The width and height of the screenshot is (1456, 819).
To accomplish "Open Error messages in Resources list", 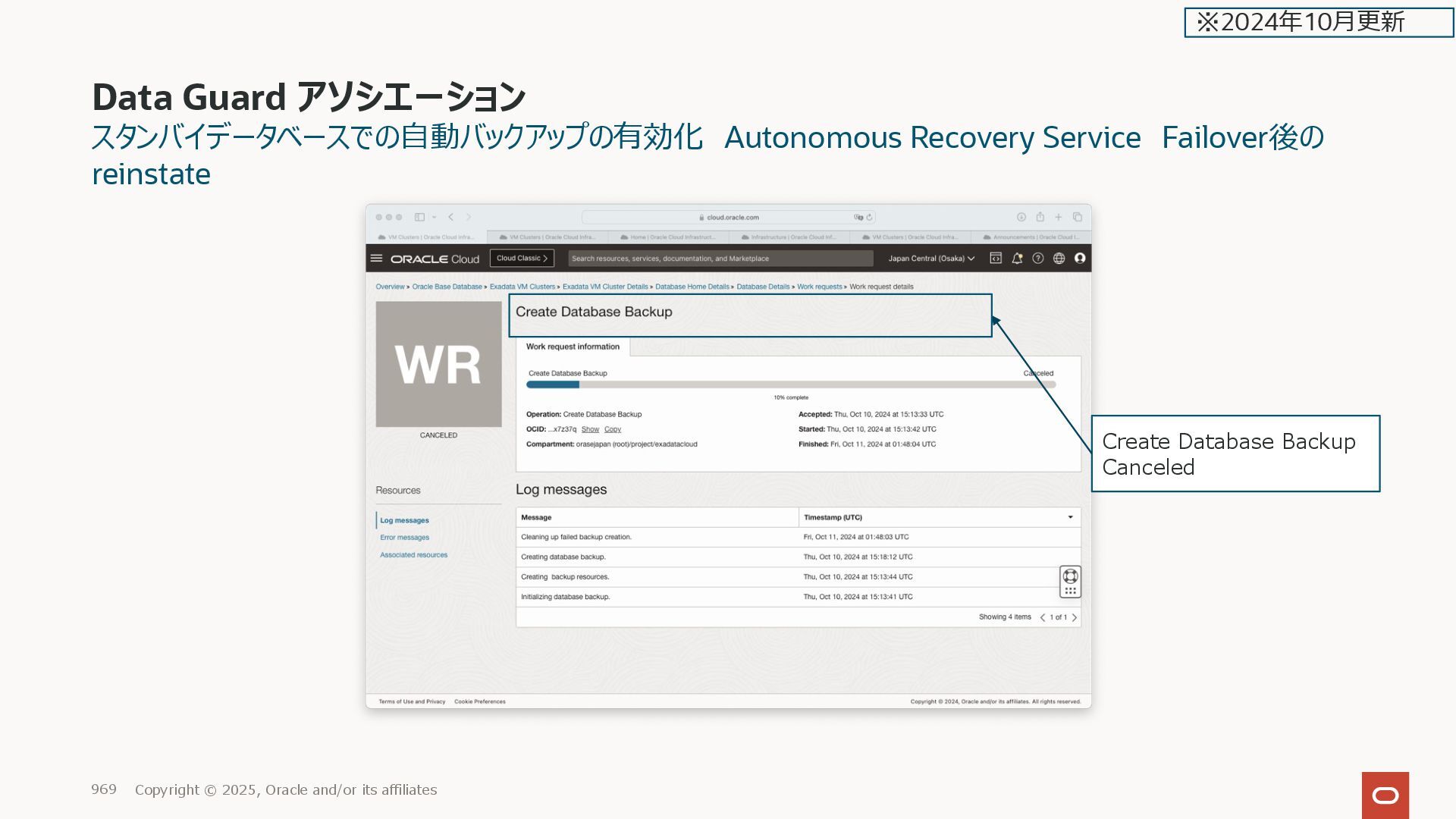I will pyautogui.click(x=404, y=538).
